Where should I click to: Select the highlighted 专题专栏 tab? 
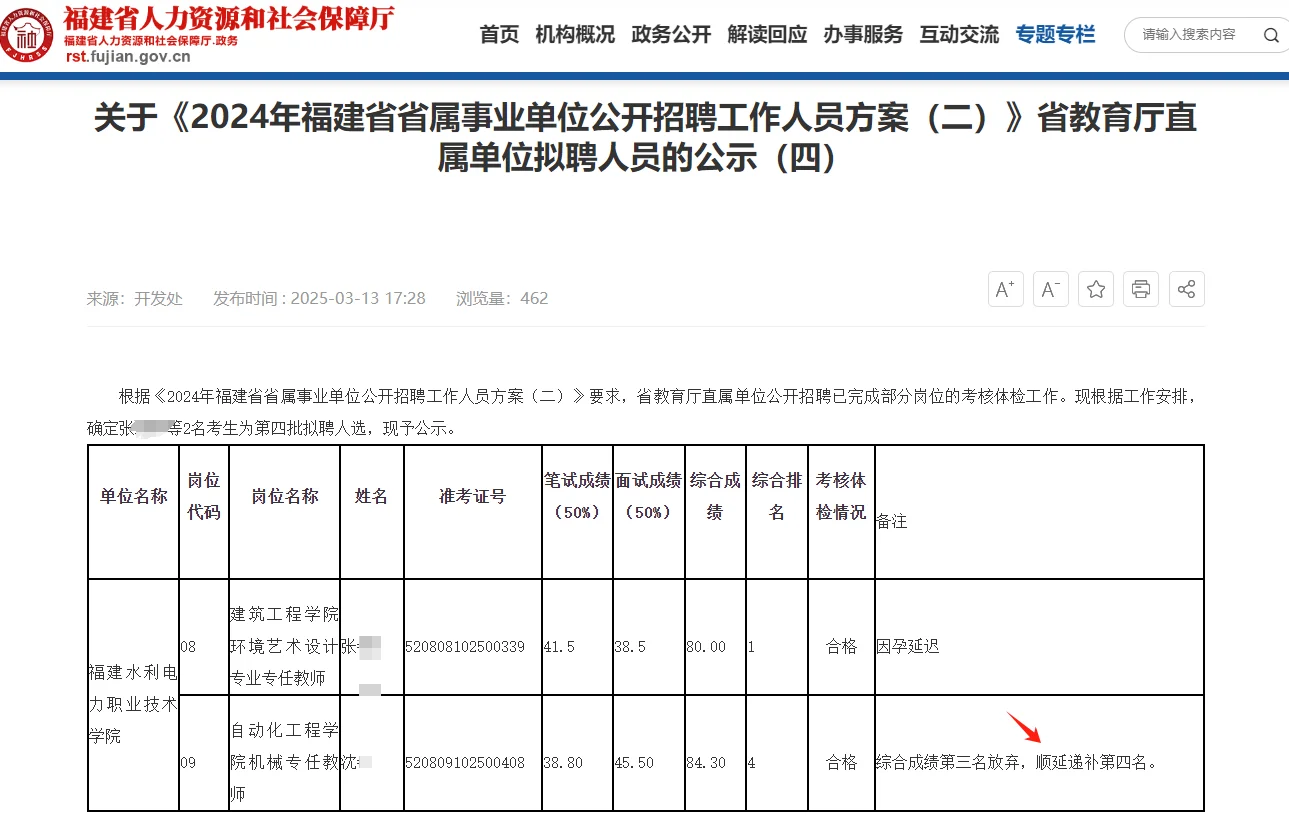click(x=1055, y=33)
